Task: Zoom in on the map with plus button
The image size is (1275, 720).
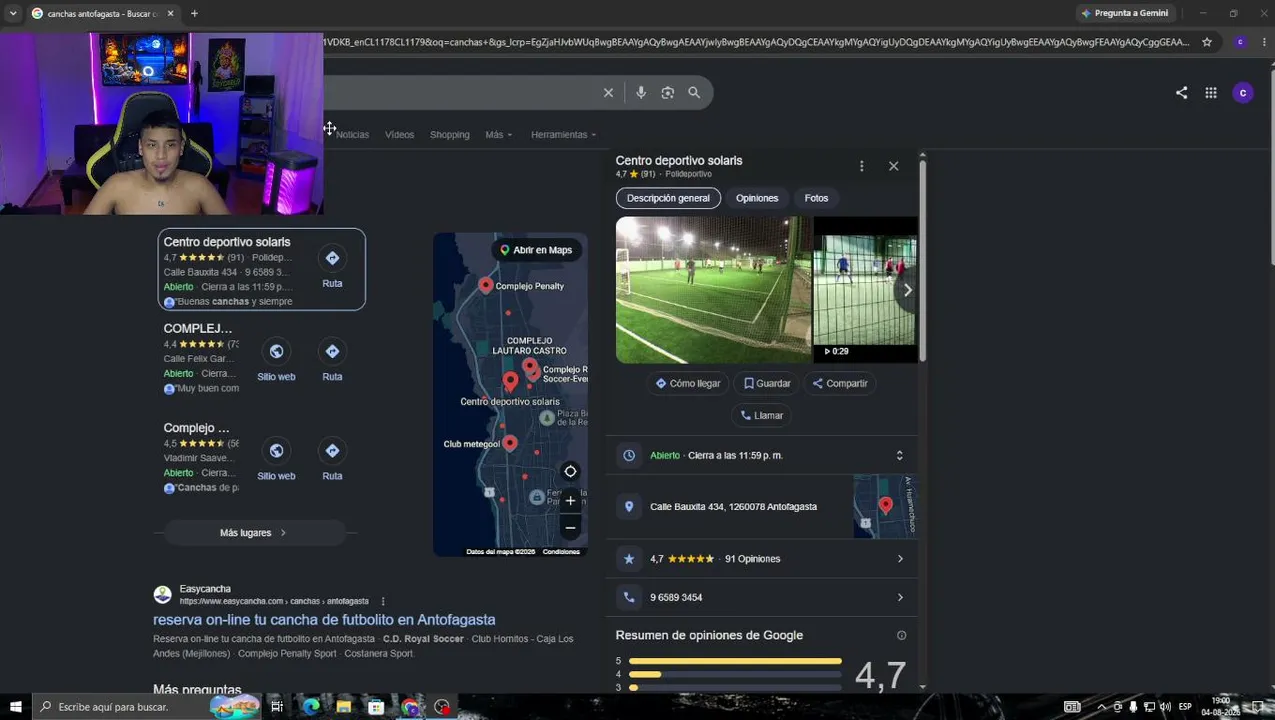Action: 570,501
